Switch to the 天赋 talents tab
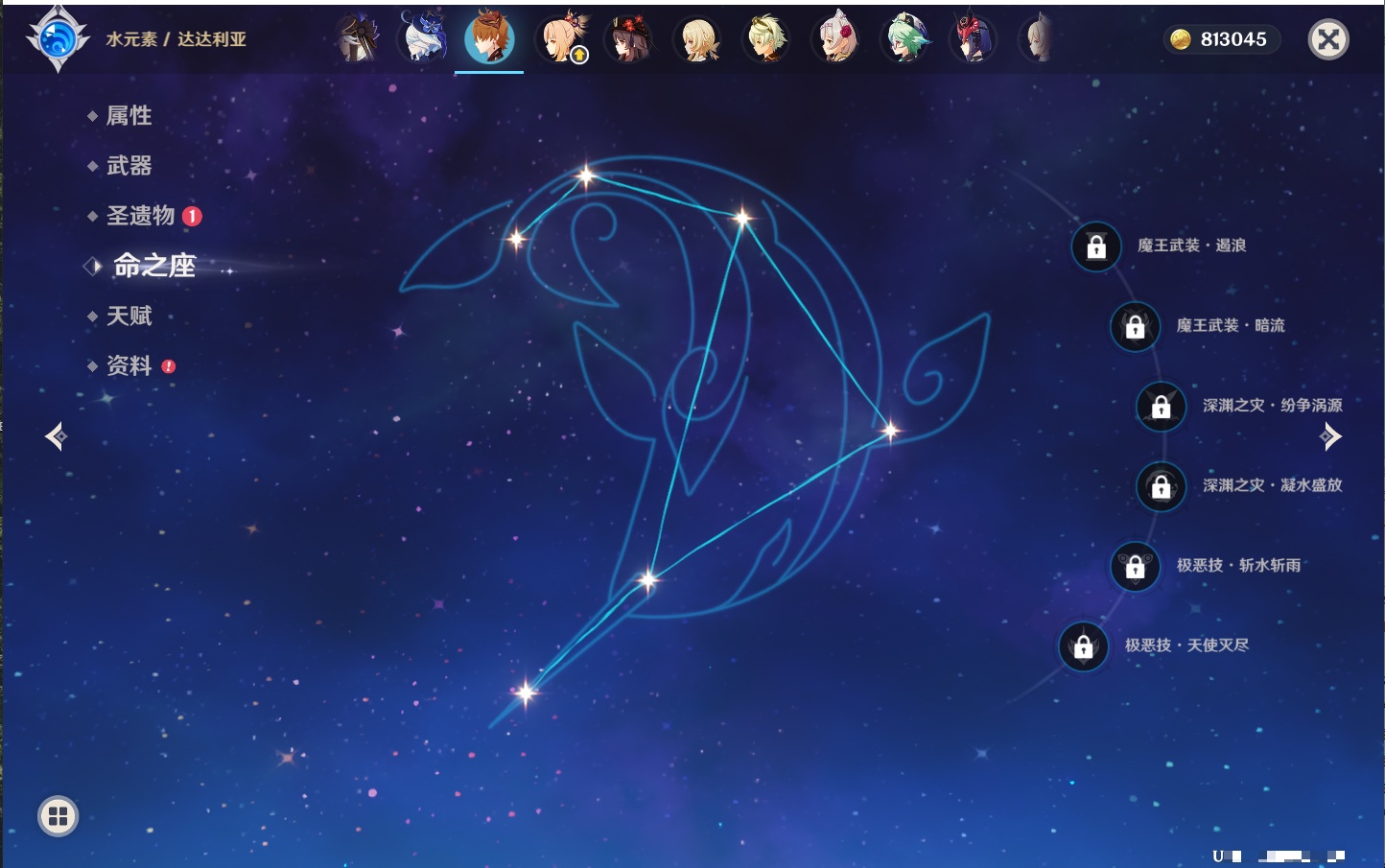Viewport: 1385px width, 868px height. pyautogui.click(x=129, y=316)
